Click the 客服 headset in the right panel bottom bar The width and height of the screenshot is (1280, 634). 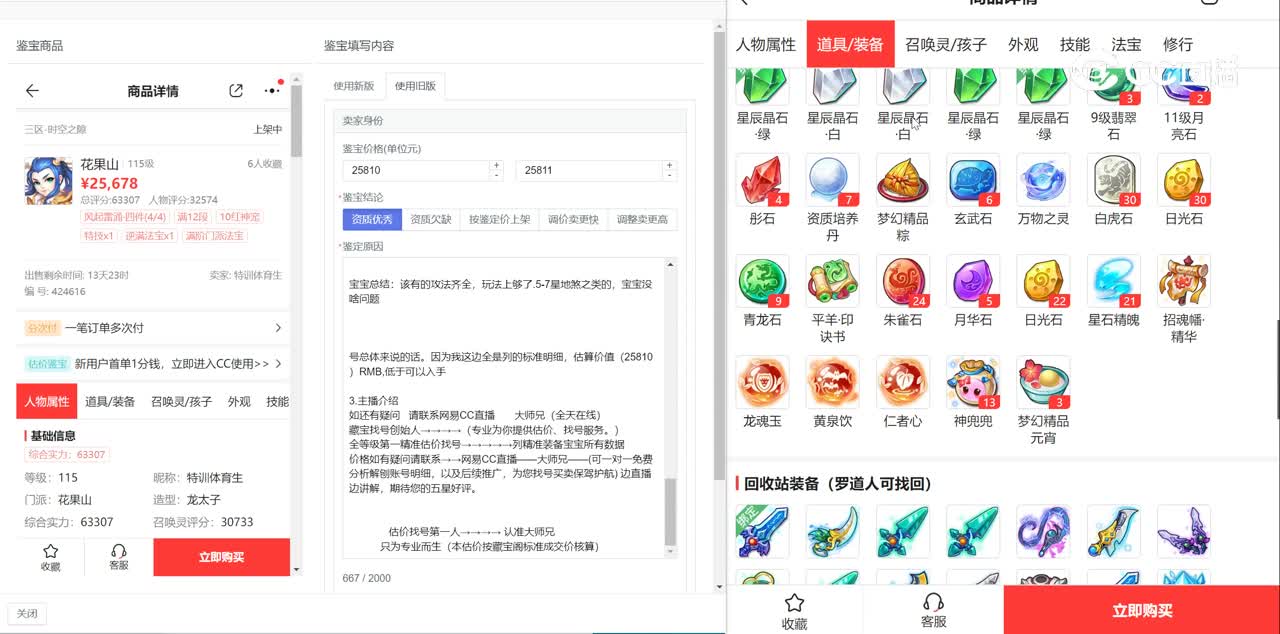[933, 610]
